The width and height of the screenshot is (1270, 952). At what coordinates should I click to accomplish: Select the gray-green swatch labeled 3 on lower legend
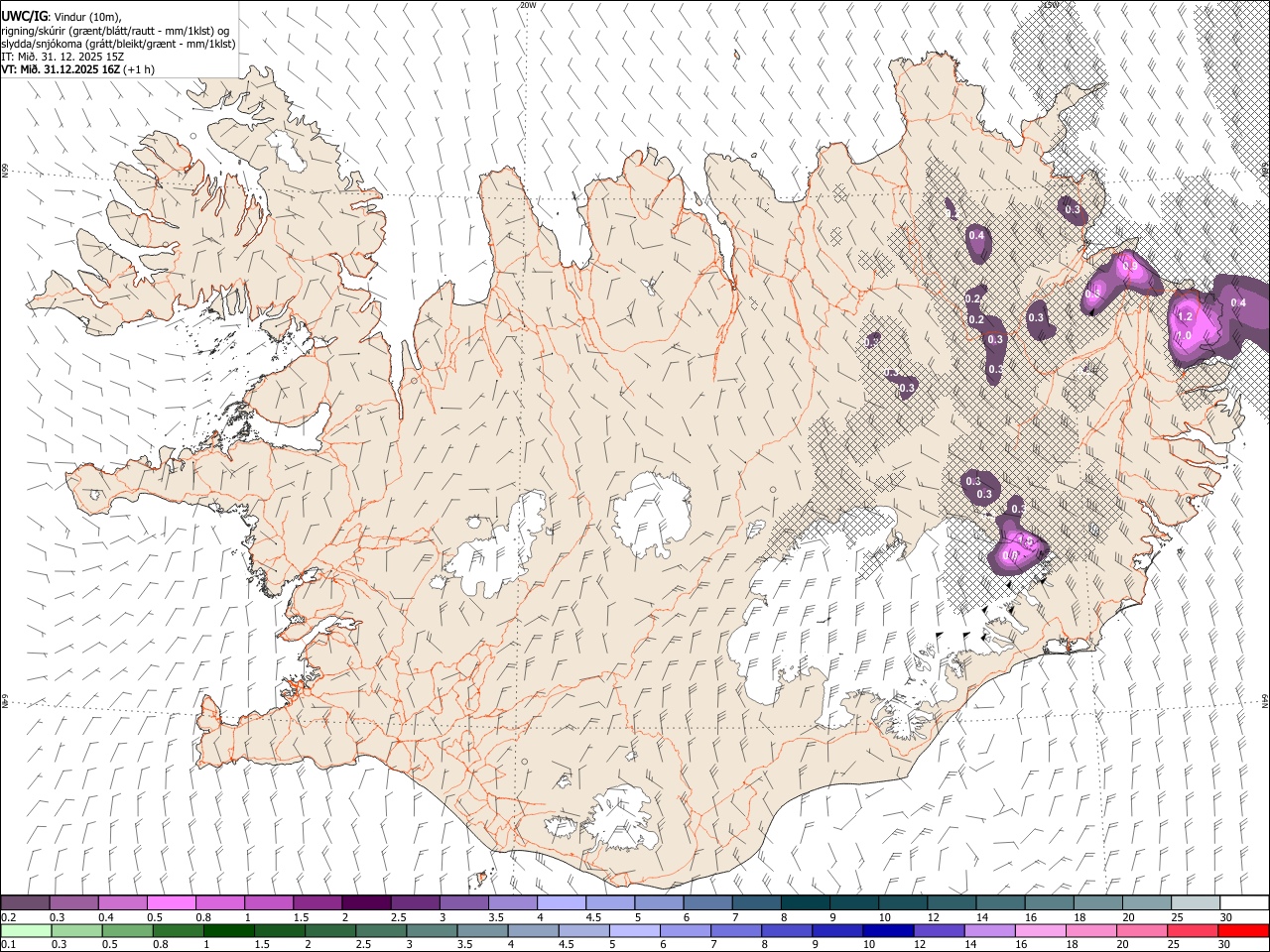433,930
